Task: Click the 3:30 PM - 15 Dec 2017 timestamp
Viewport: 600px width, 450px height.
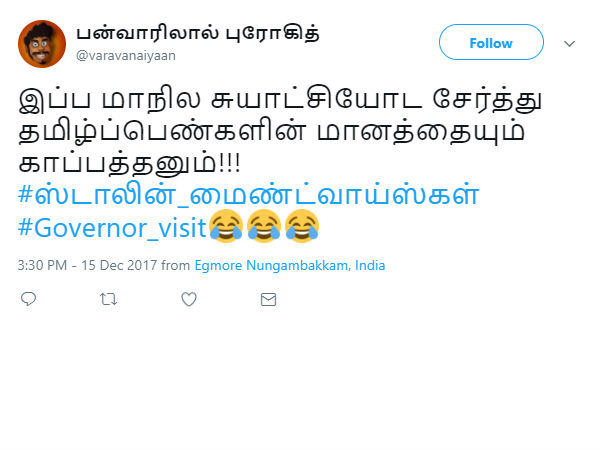Action: (87, 265)
